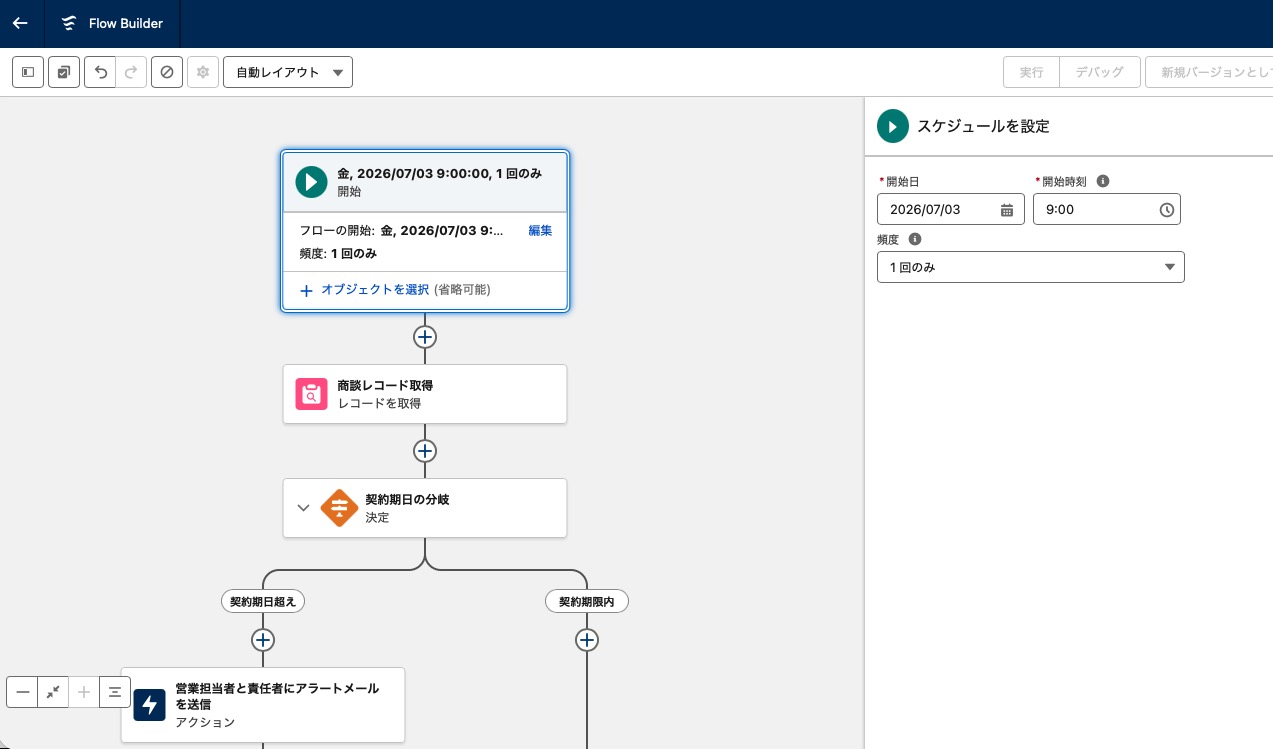Screen dimensions: 1273x749
Task: Click the greyed canvas zoom-in button
Action: click(84, 692)
